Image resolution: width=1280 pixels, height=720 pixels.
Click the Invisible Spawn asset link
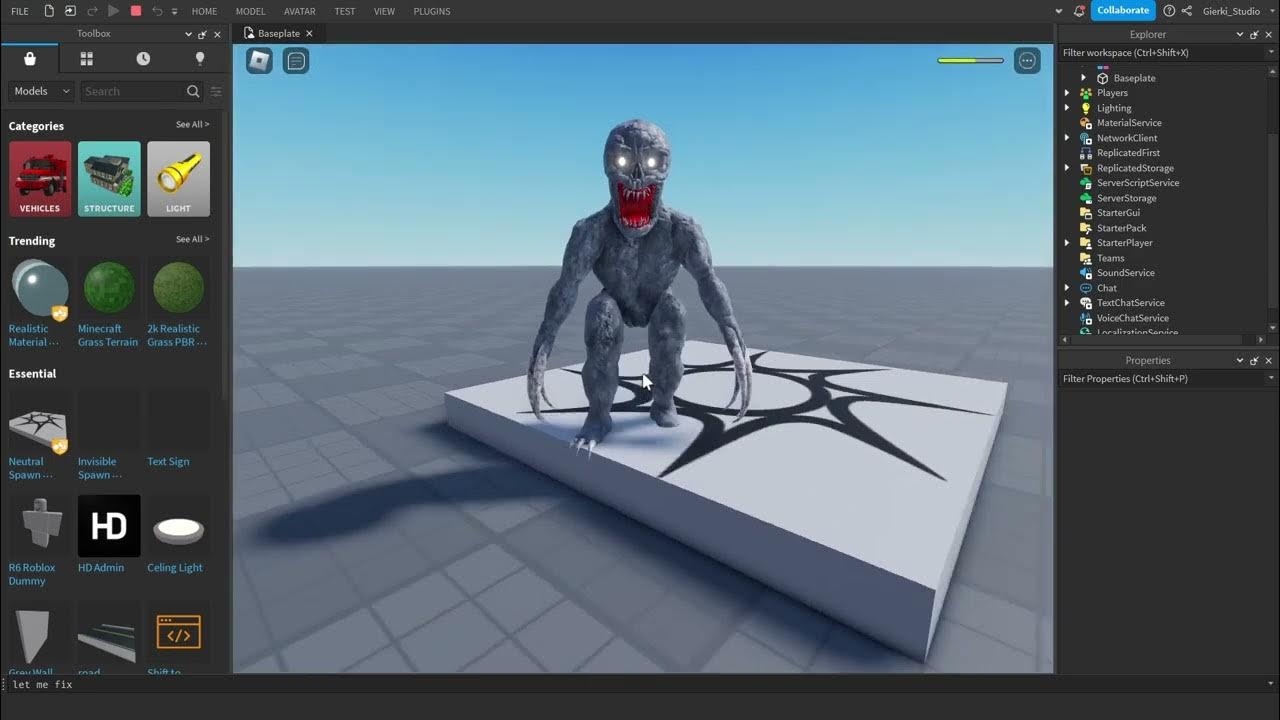97,468
